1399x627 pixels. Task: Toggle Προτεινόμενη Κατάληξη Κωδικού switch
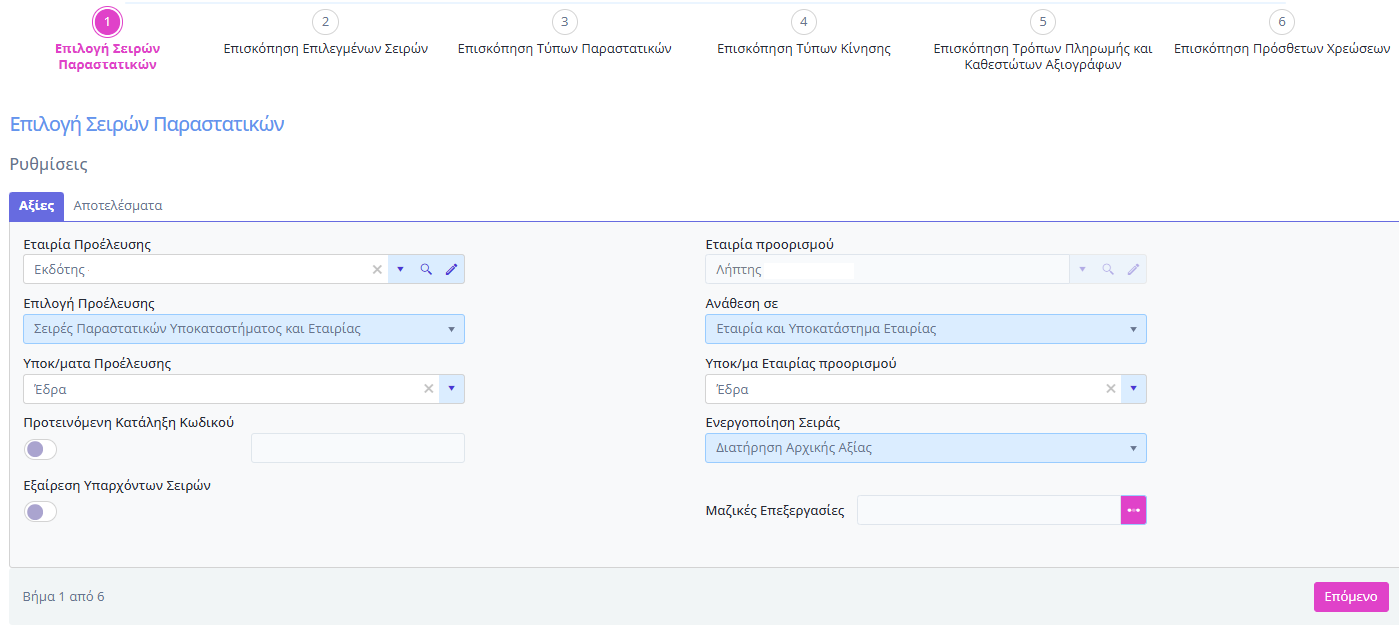pyautogui.click(x=41, y=449)
